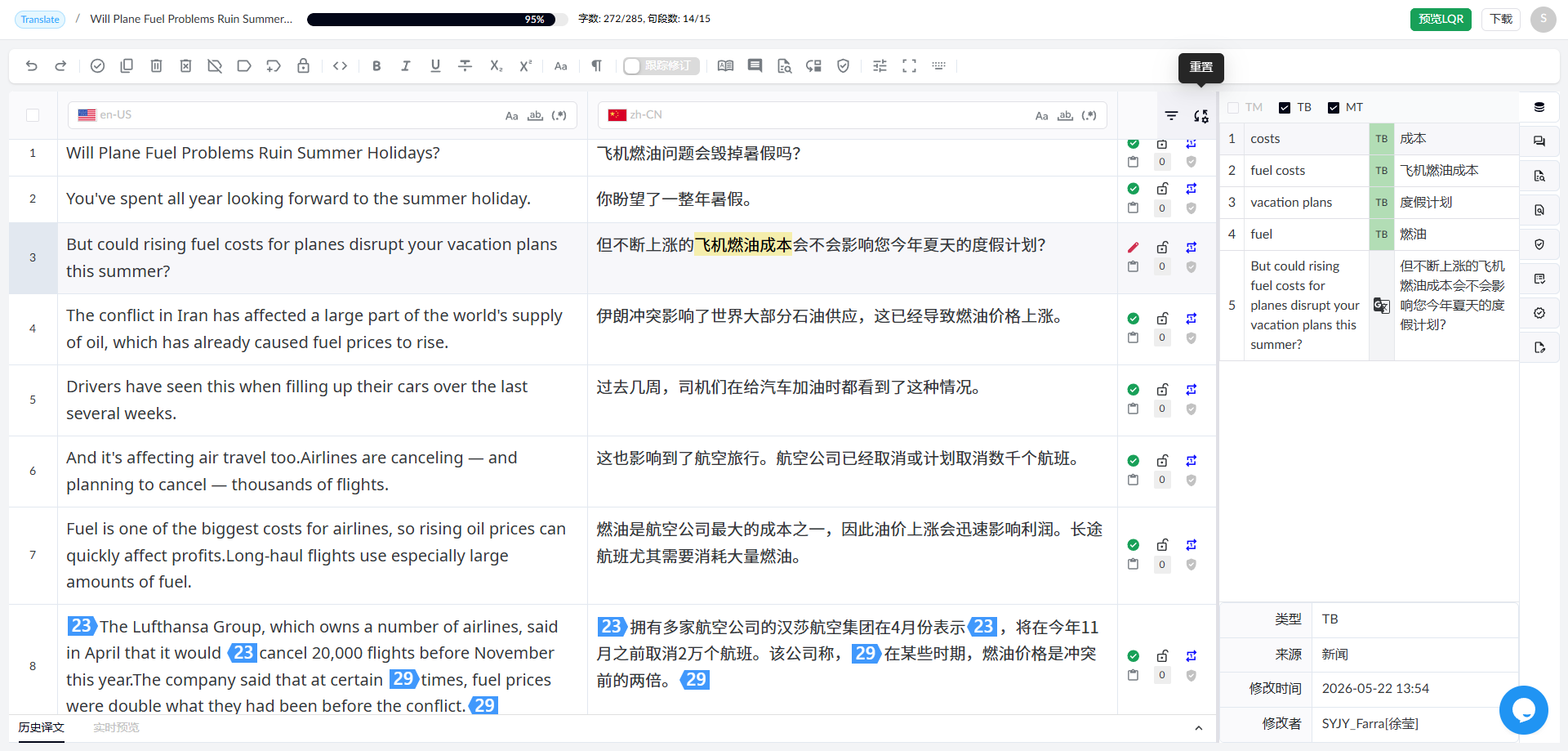Confirm segment with the checkmark circle icon
1568x751 pixels.
coord(97,66)
